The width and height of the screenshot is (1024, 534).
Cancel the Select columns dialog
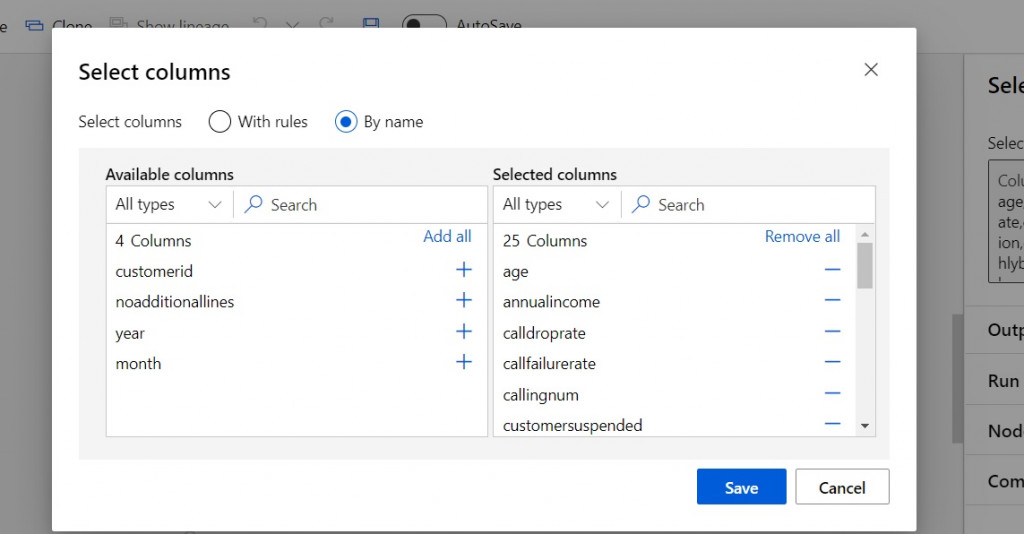(842, 487)
